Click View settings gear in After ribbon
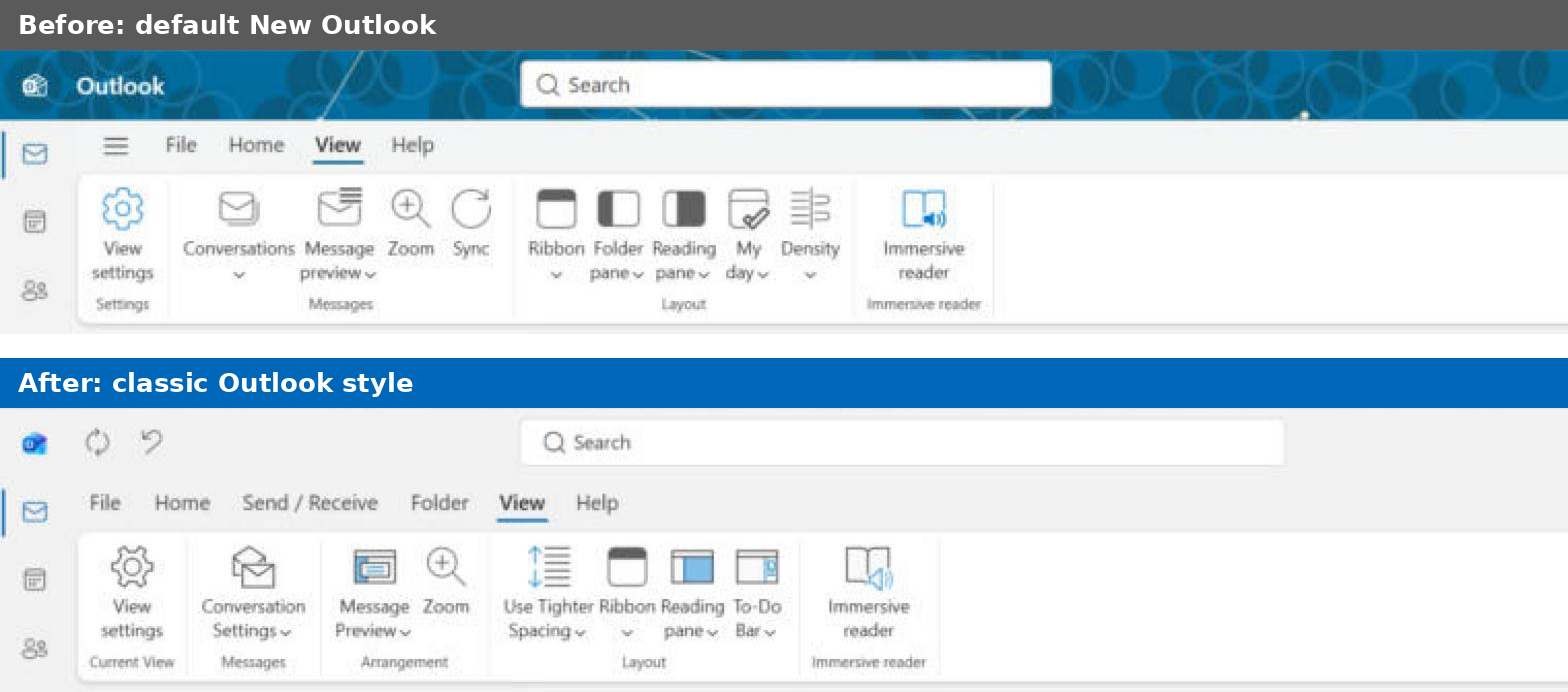This screenshot has height=692, width=1568. click(x=131, y=567)
